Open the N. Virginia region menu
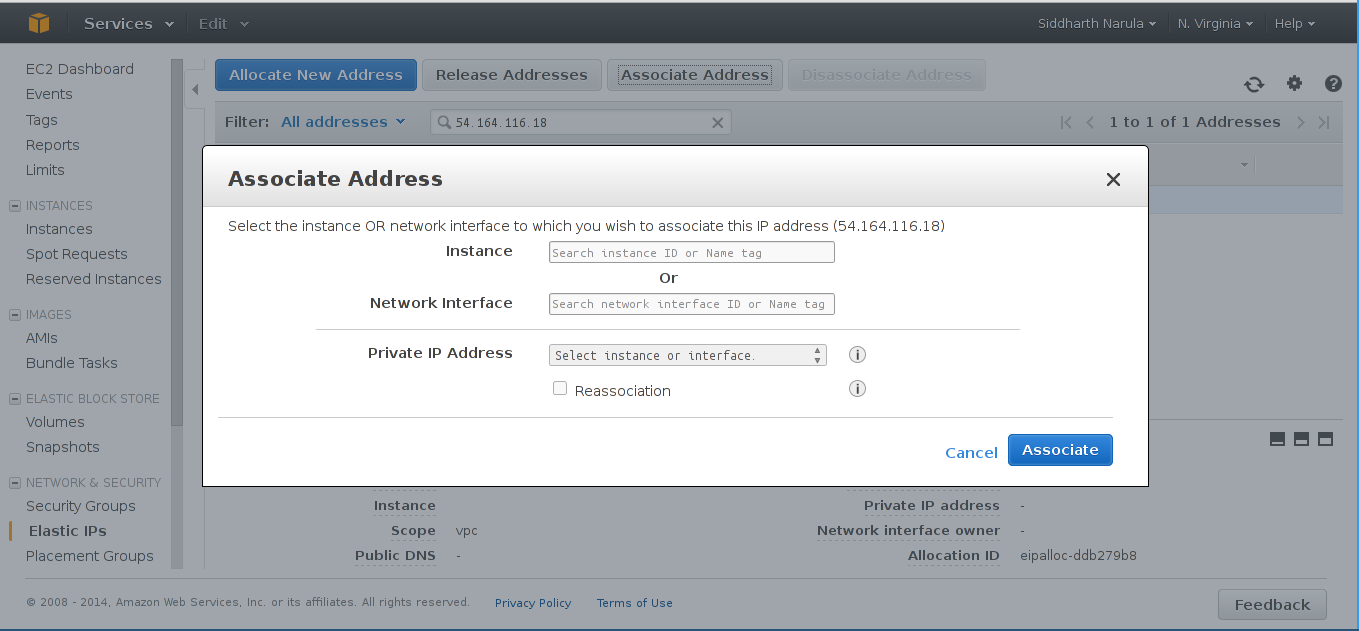The width and height of the screenshot is (1359, 631). (x=1215, y=23)
